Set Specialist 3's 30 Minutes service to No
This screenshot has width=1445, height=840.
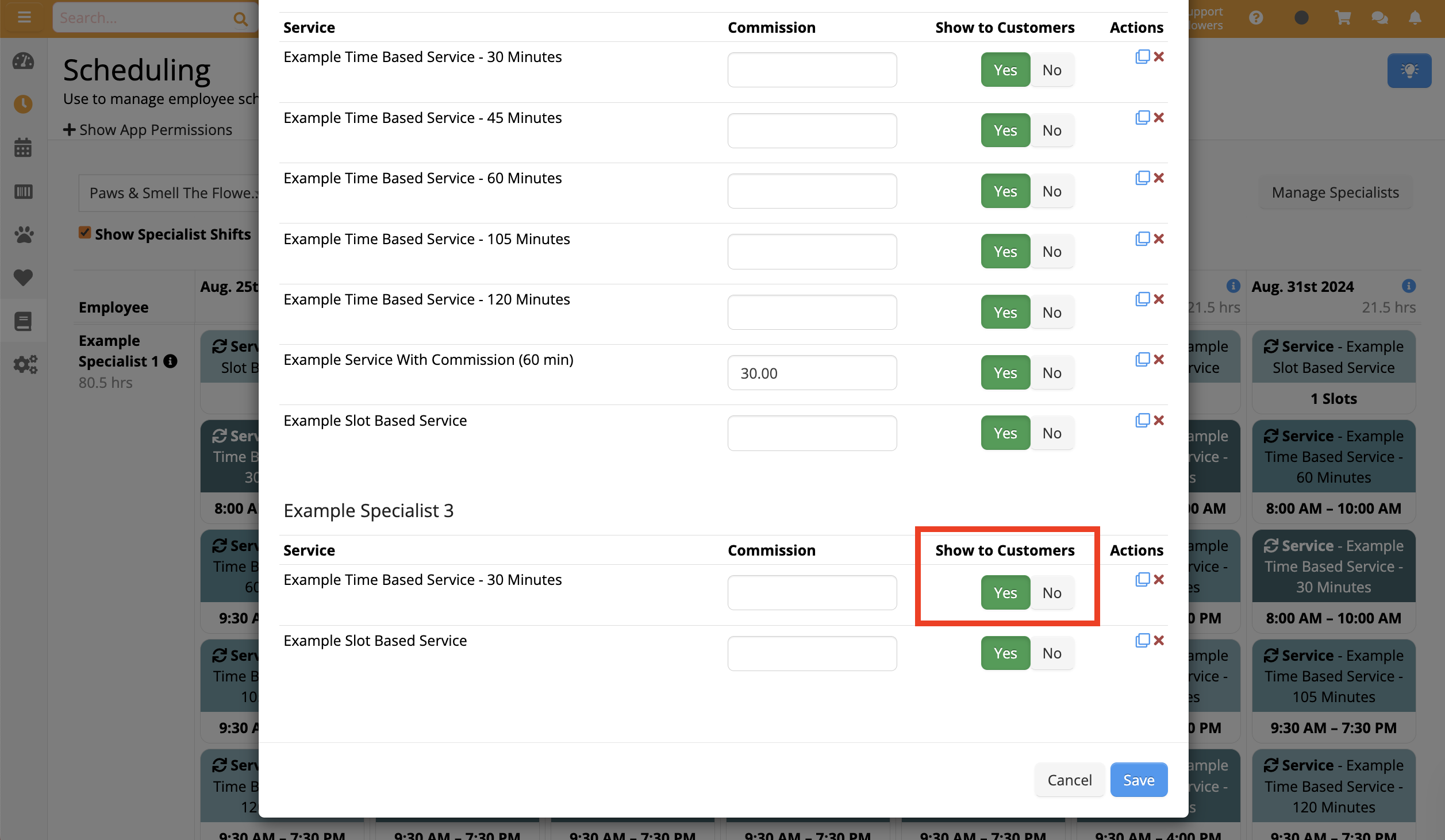click(x=1052, y=593)
